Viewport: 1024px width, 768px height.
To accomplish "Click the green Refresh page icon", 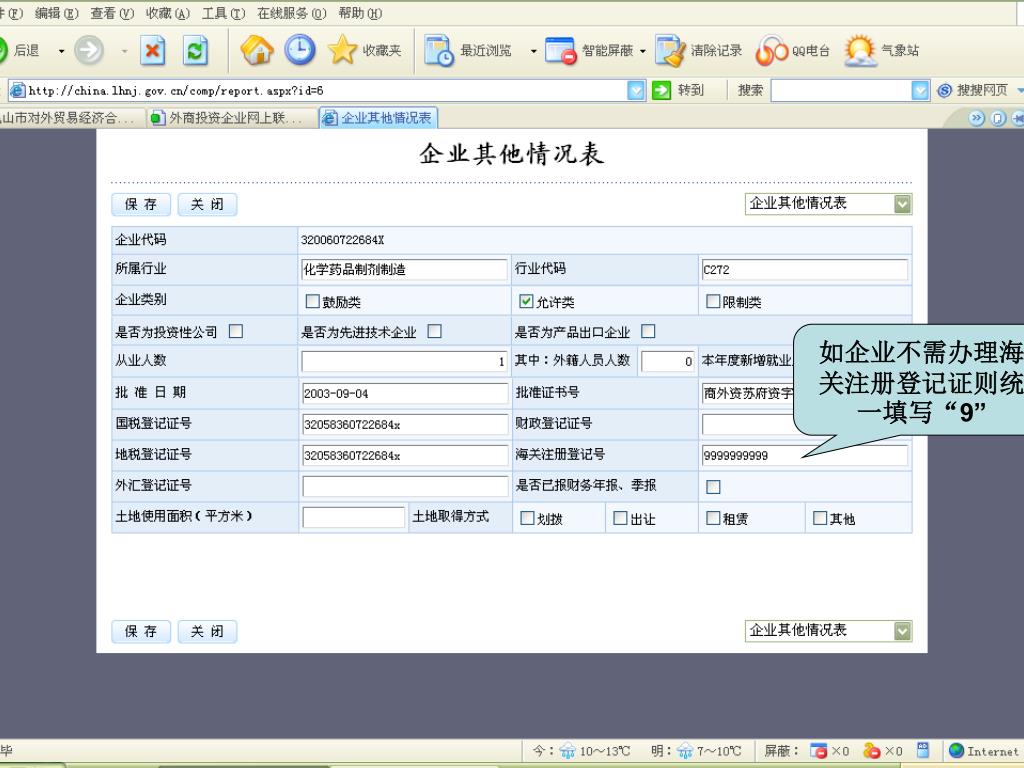I will [198, 50].
